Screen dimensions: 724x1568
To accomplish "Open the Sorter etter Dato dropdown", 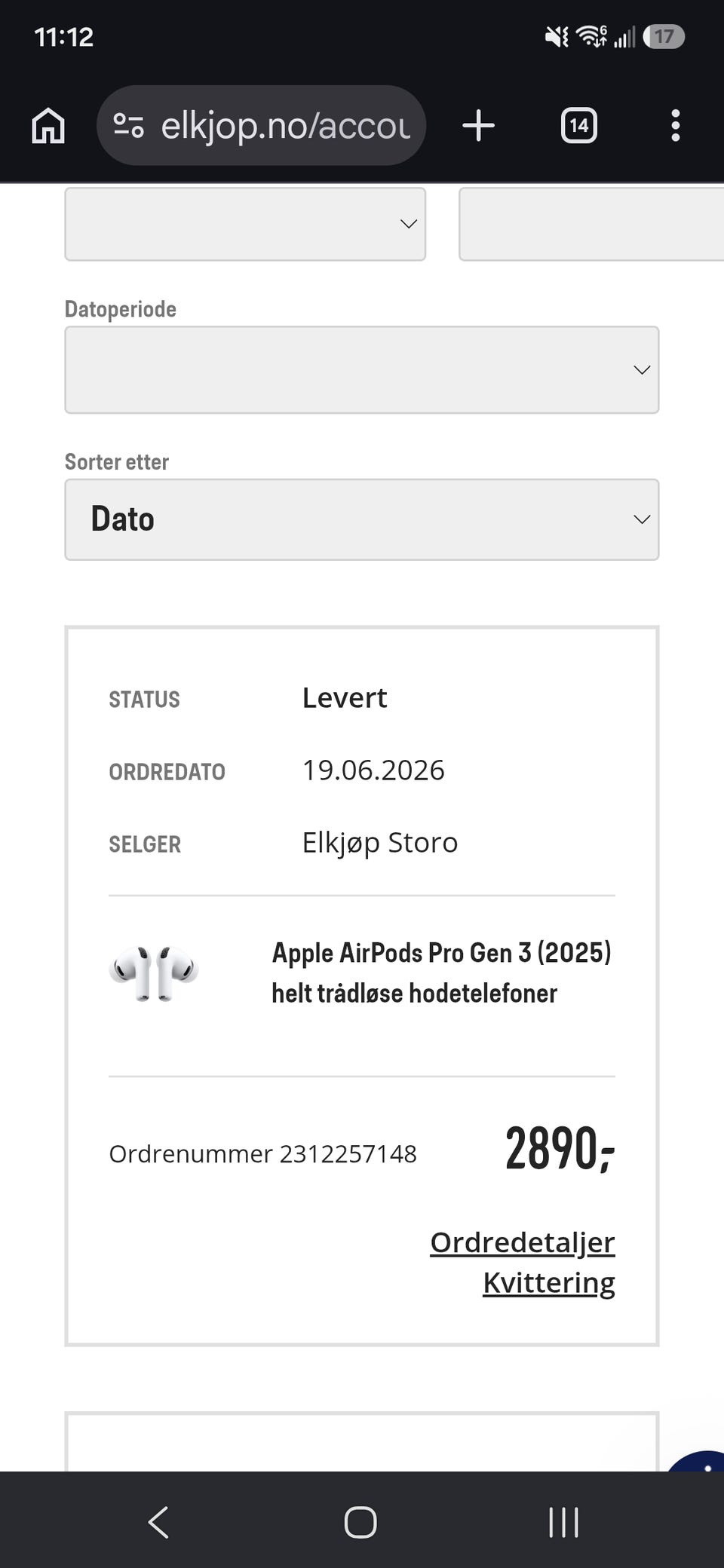I will (362, 519).
